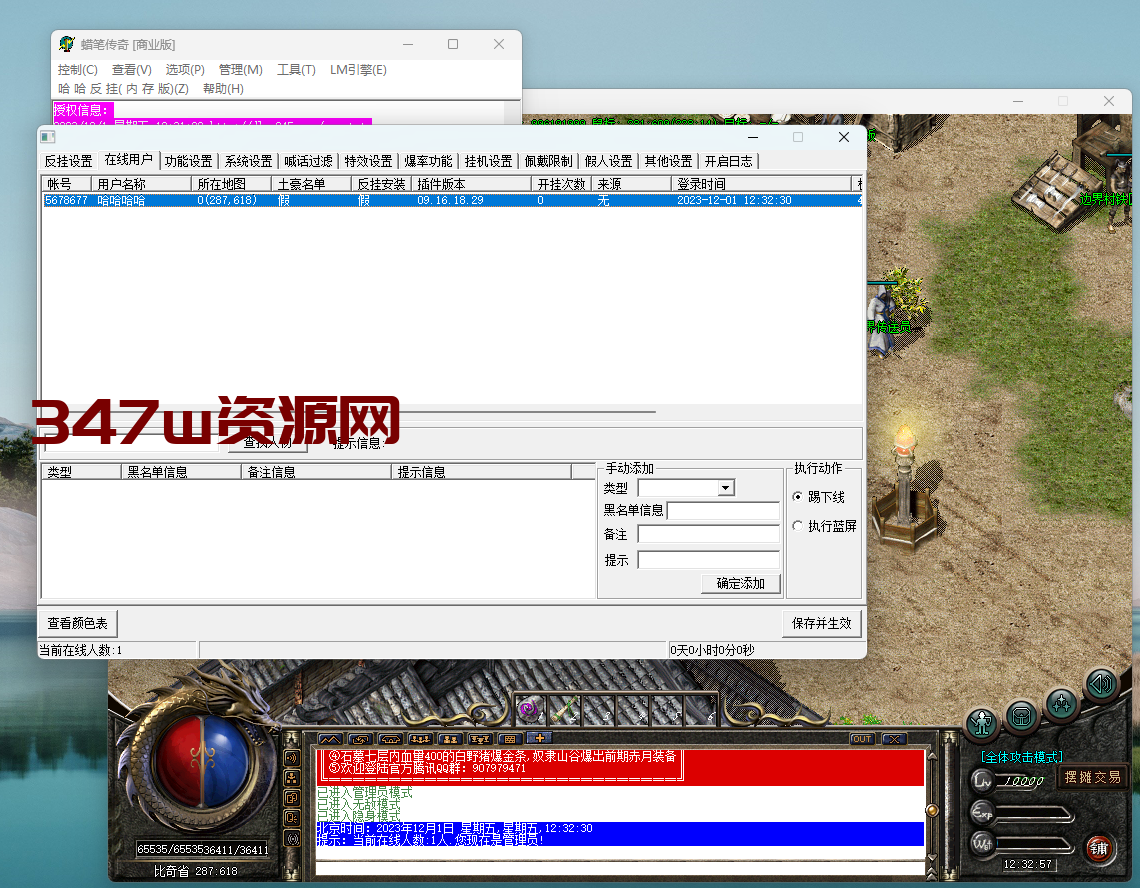Click the keyboard-like chat toolbar icon
This screenshot has height=888, width=1140.
pyautogui.click(x=510, y=739)
